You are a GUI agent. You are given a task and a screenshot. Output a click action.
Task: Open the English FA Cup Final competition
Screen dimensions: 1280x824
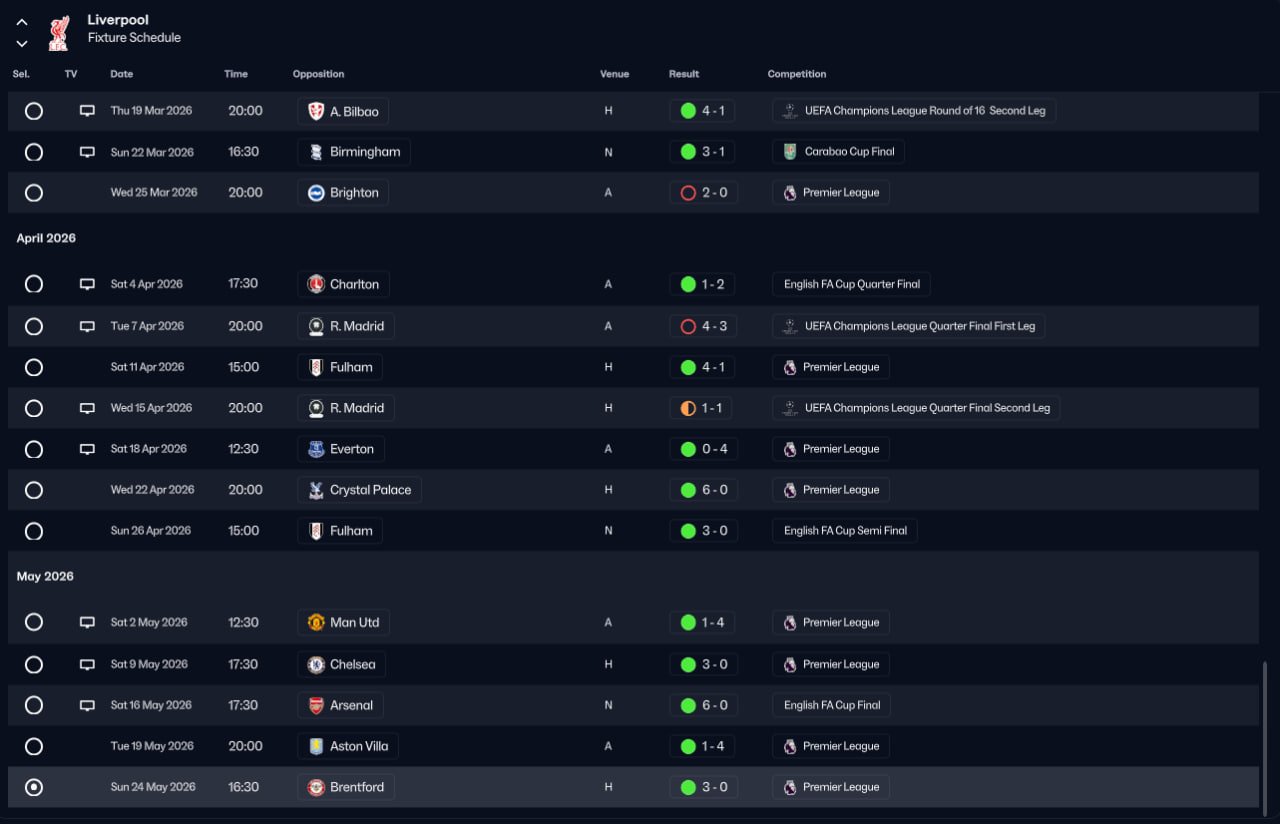coord(831,705)
